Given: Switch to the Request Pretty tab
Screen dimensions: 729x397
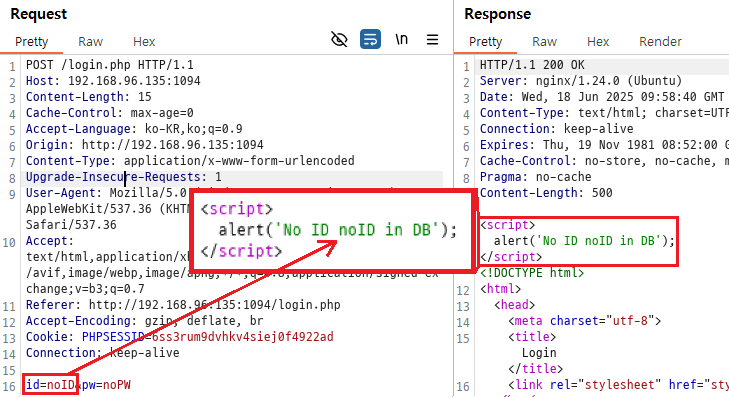Looking at the screenshot, I should tap(32, 42).
